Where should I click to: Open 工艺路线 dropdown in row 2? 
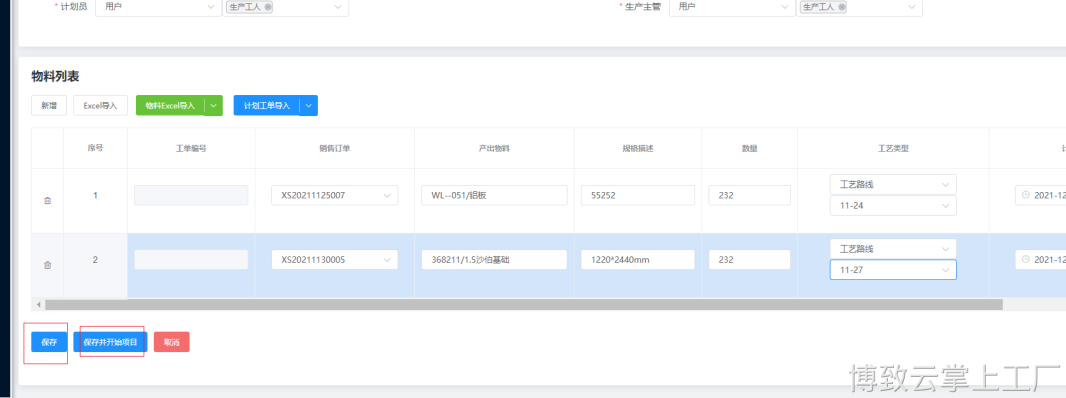pyautogui.click(x=893, y=249)
